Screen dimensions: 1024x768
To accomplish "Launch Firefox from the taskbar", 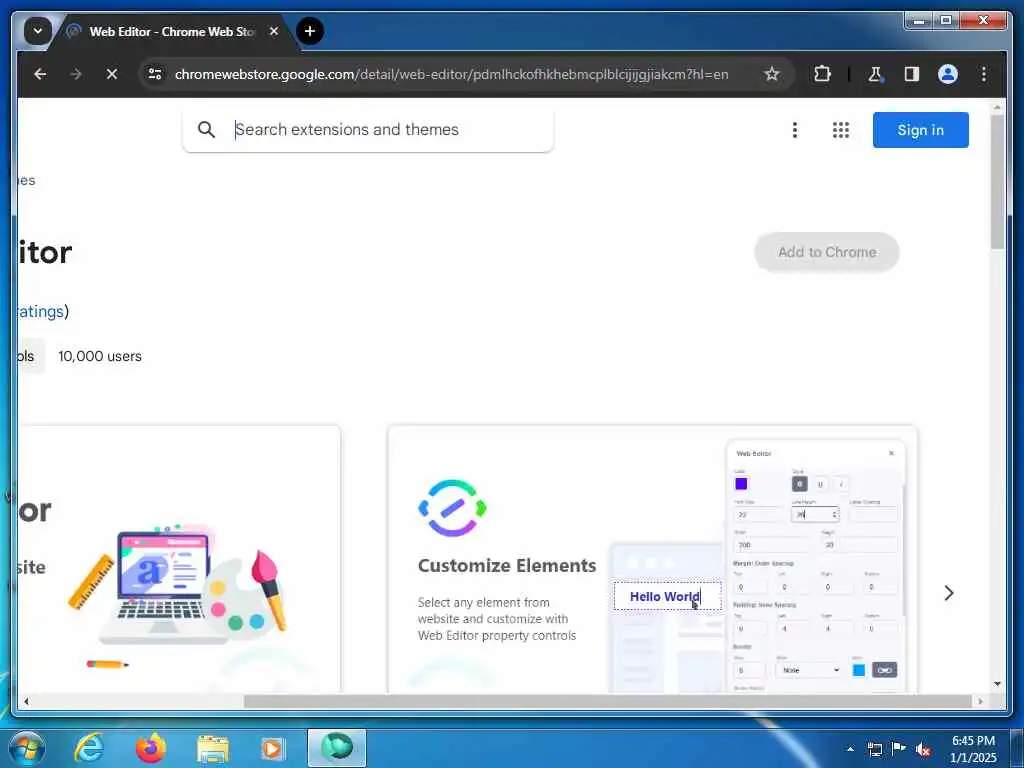I will pyautogui.click(x=151, y=748).
